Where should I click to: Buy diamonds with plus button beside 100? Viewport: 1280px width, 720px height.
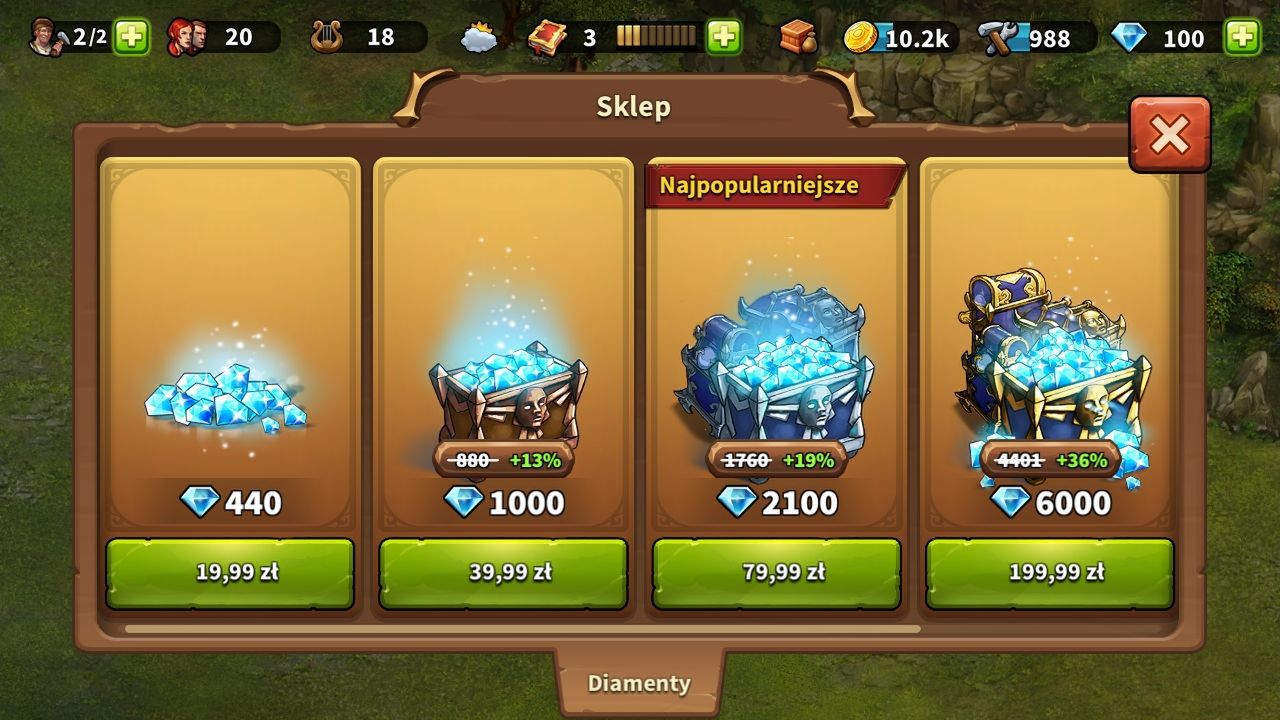(x=1242, y=38)
